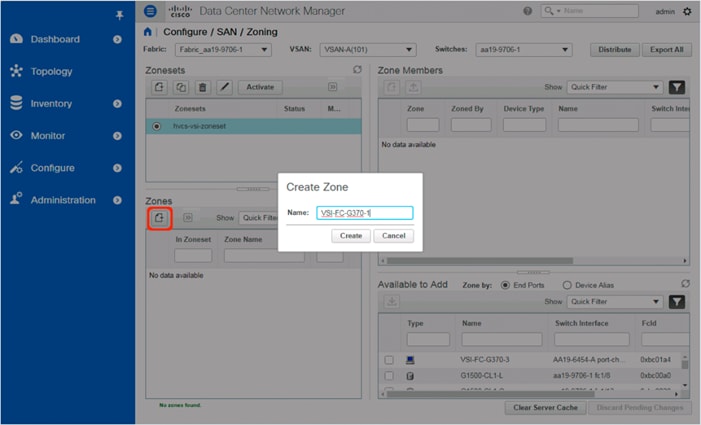
Task: Open the Configure menu
Action: [52, 168]
